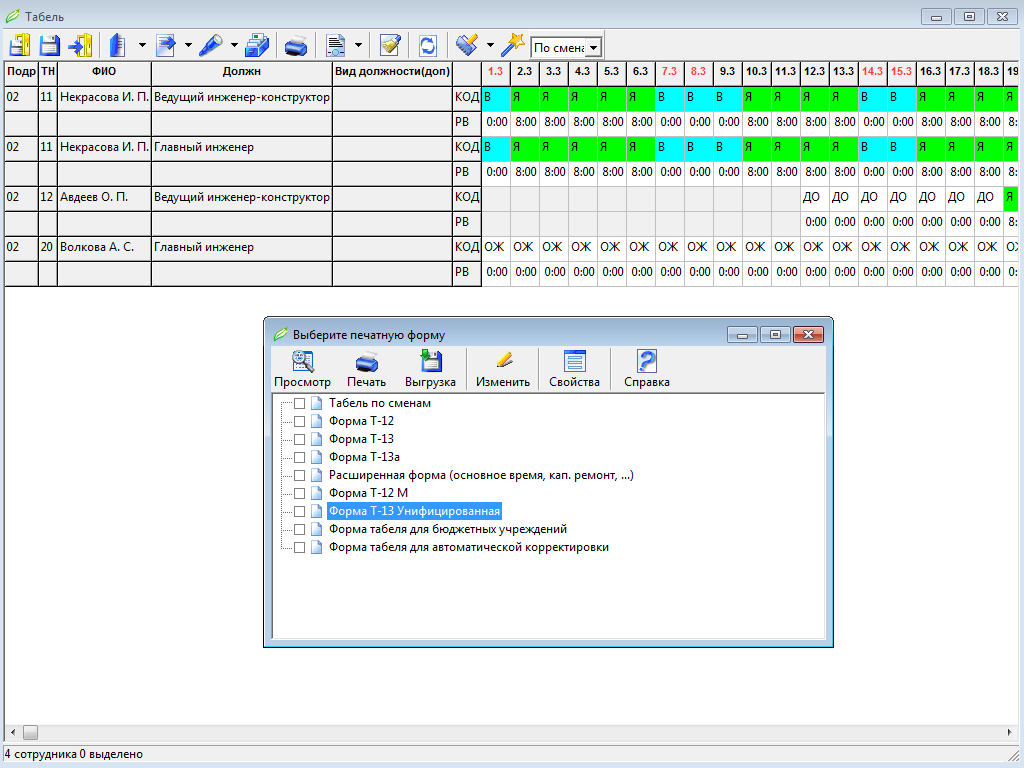This screenshot has height=768, width=1024.
Task: Click the save floppy disk toolbar icon
Action: pos(49,45)
